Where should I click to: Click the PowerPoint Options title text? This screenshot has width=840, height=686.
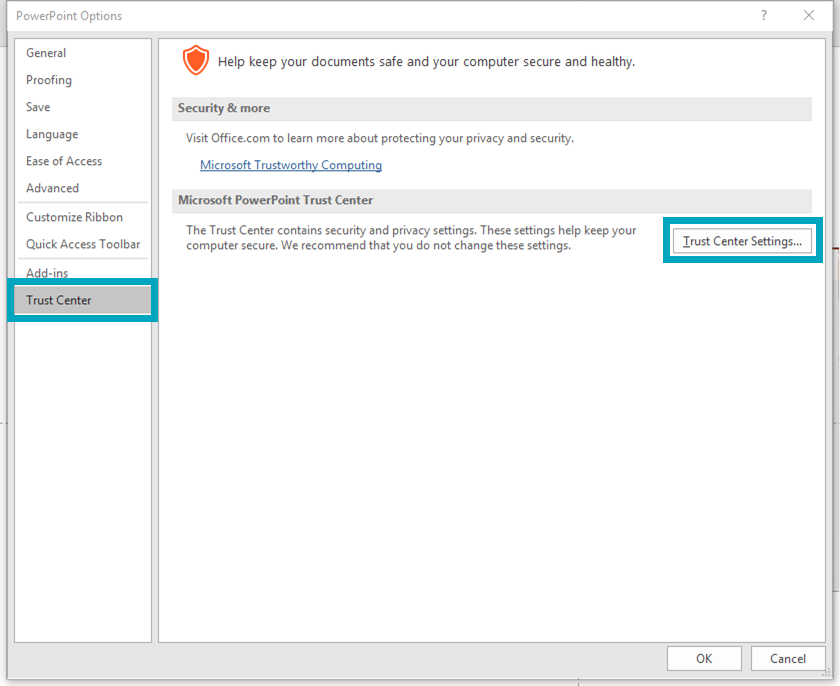click(69, 16)
